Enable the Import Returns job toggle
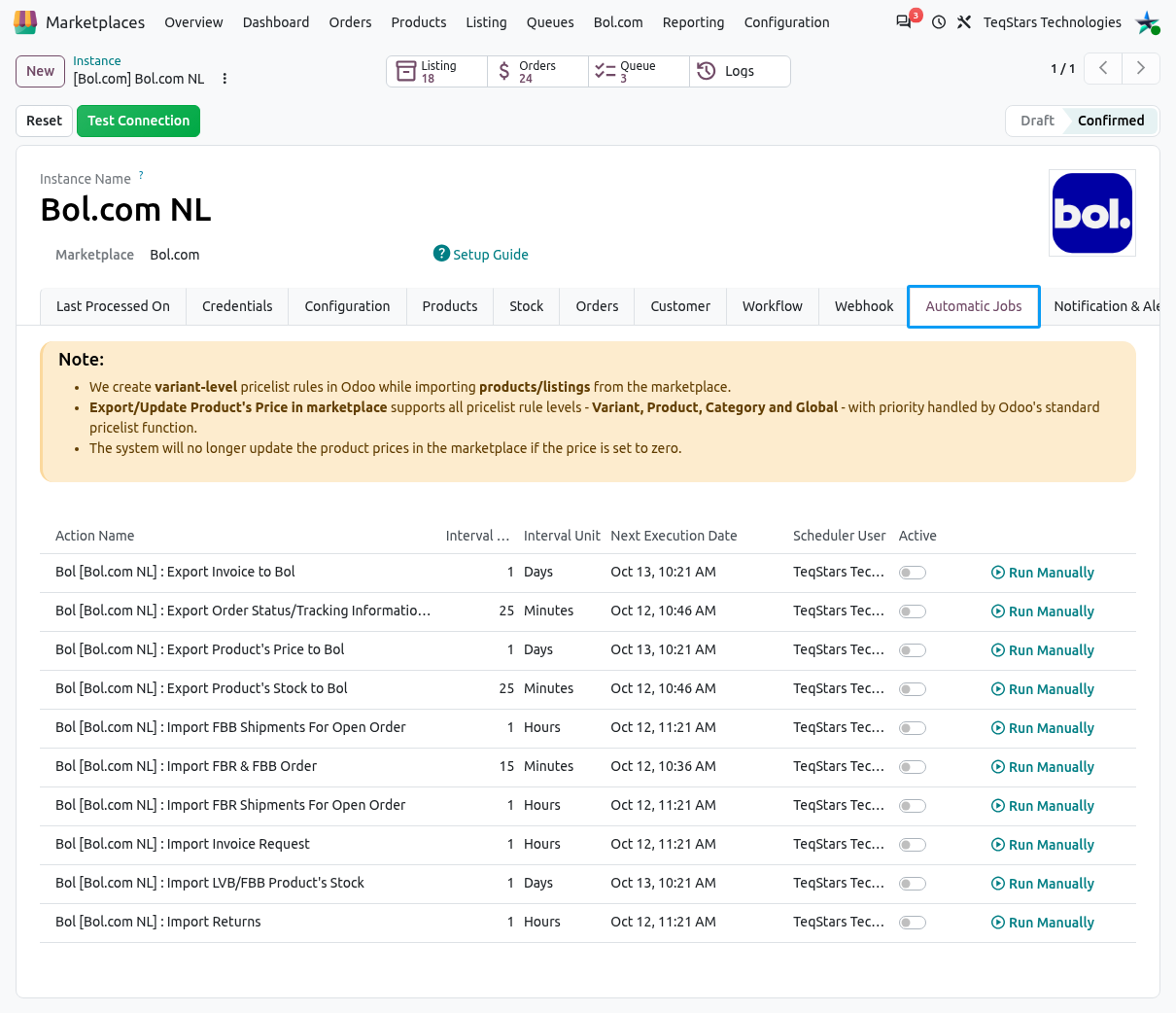The height and width of the screenshot is (1013, 1176). pos(913,923)
